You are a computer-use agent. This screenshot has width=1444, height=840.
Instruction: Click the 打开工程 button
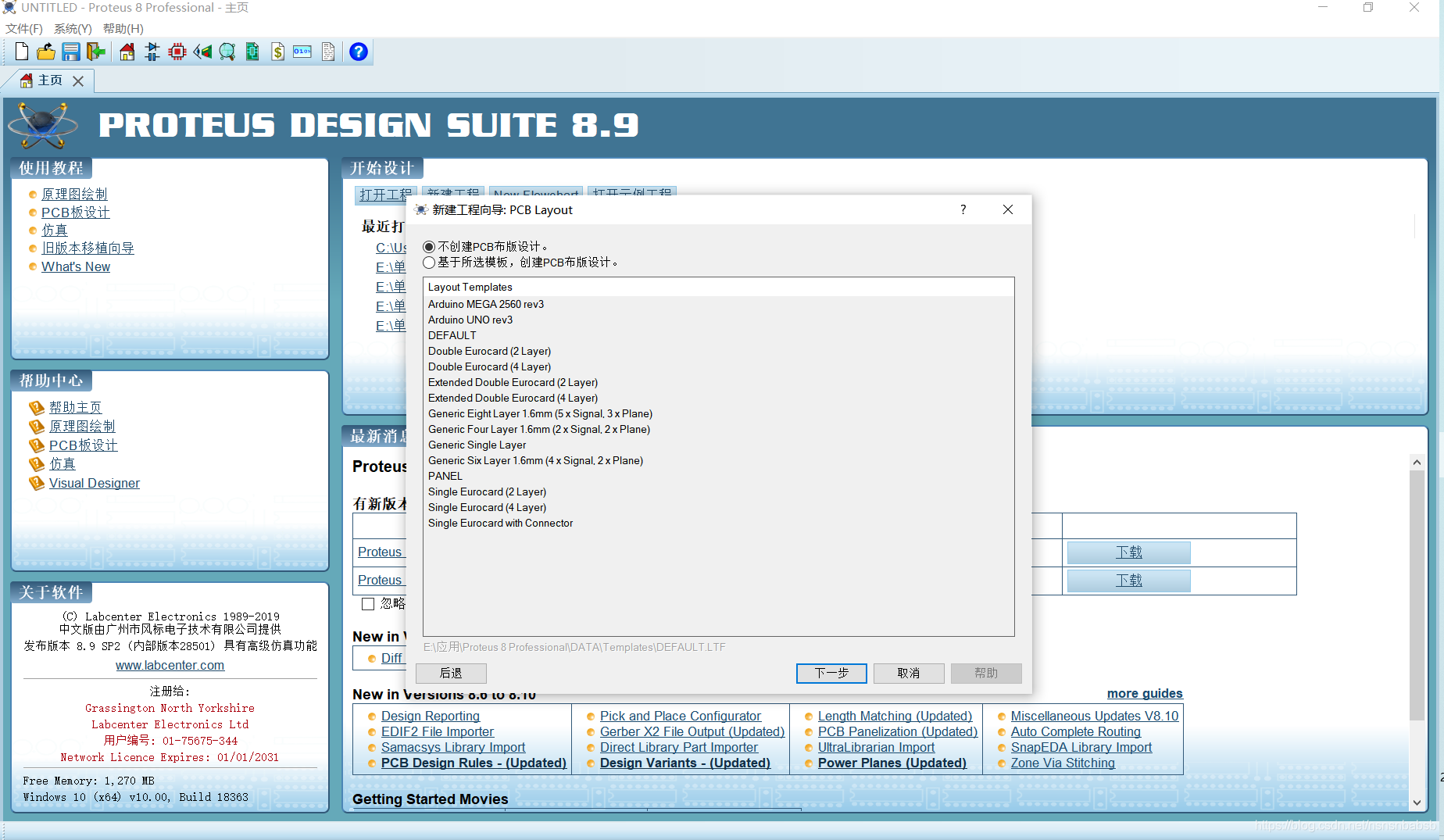pyautogui.click(x=385, y=195)
